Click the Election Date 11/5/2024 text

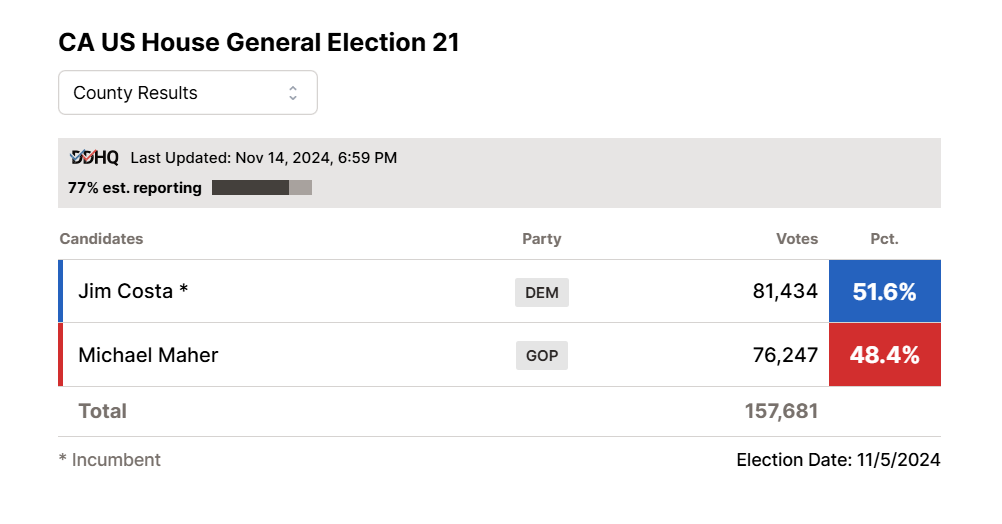pyautogui.click(x=838, y=460)
